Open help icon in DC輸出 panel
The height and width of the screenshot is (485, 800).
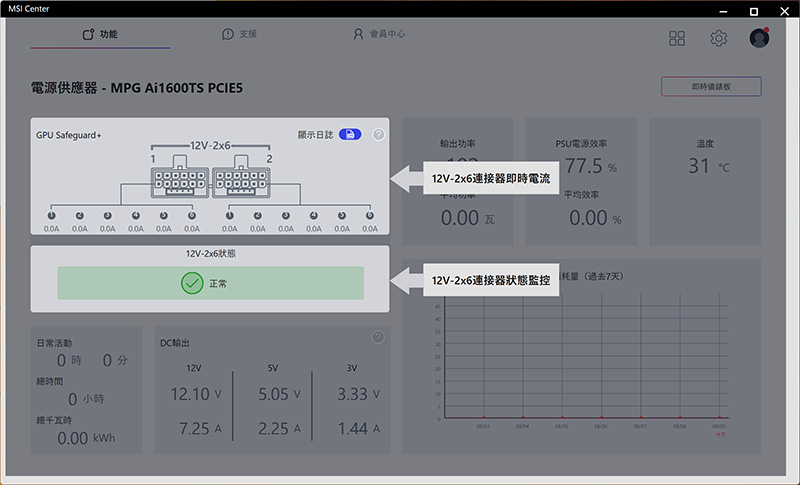pyautogui.click(x=378, y=337)
